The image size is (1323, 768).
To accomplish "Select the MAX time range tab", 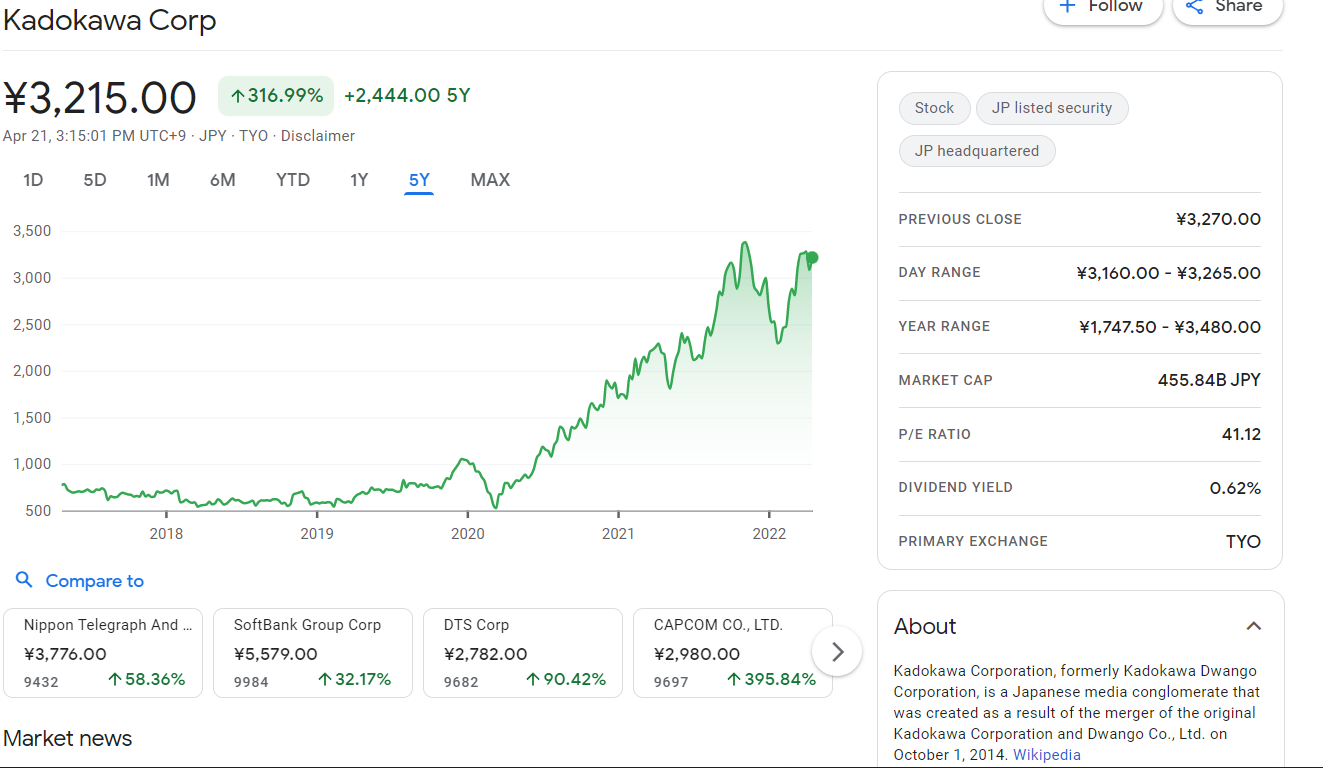I will (490, 180).
